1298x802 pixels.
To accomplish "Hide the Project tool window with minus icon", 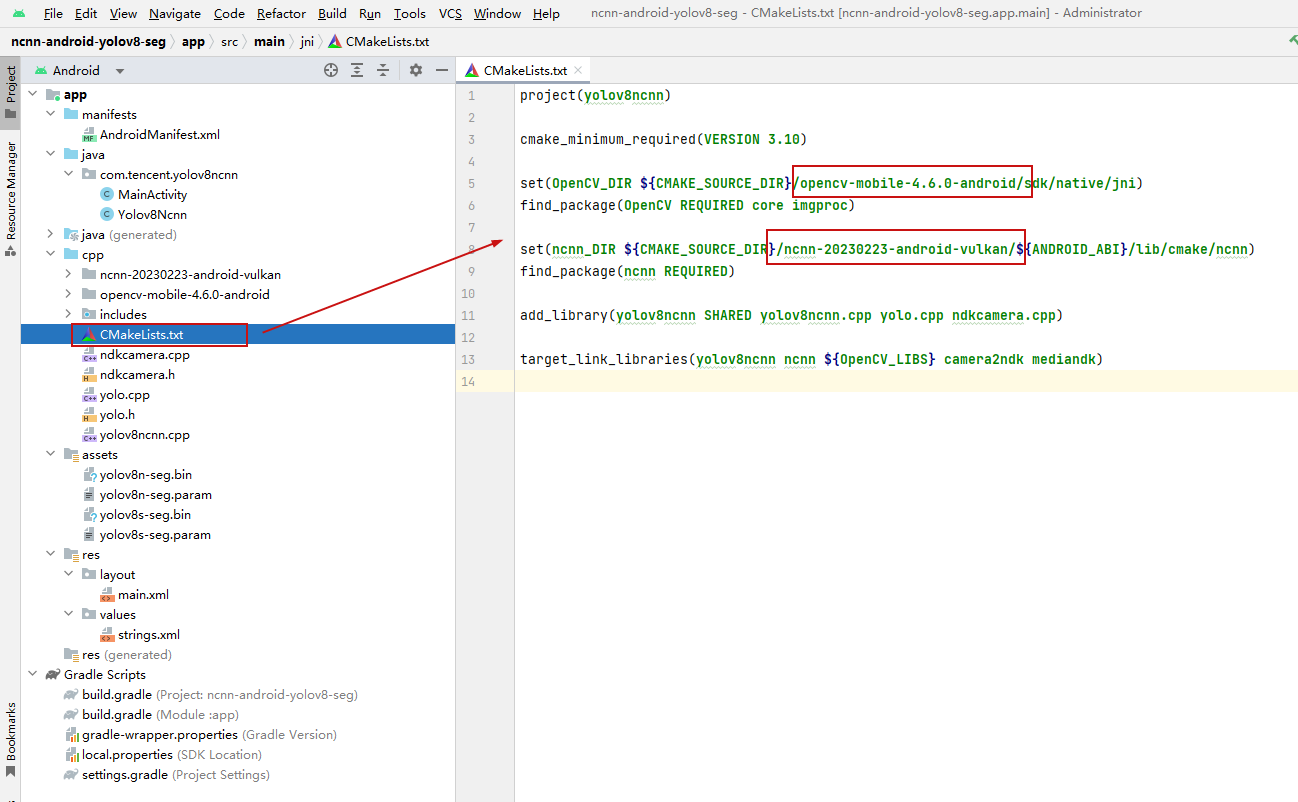I will (x=441, y=70).
